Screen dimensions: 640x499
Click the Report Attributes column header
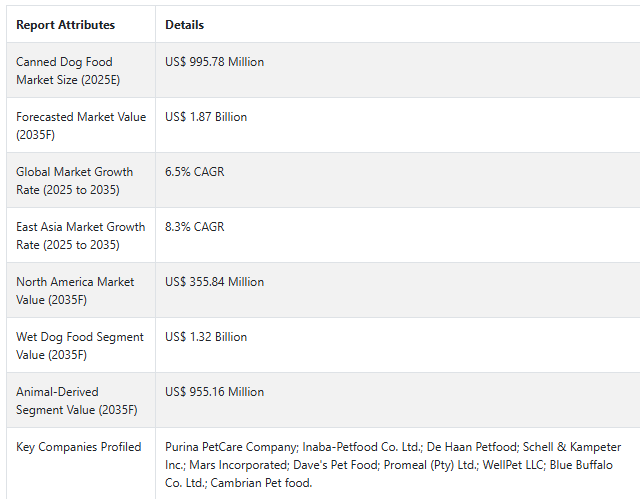pyautogui.click(x=65, y=25)
